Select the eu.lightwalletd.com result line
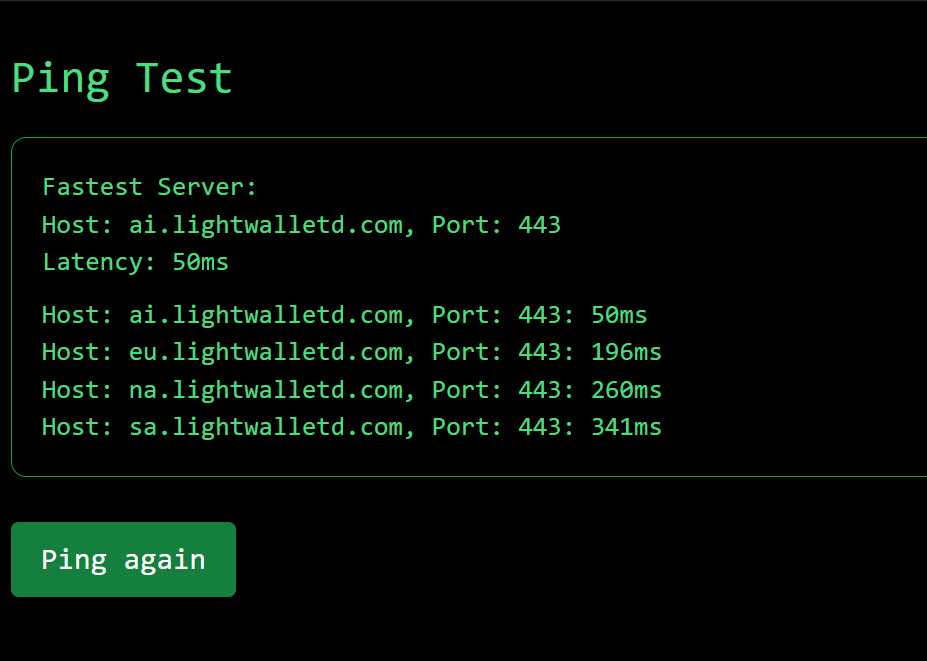 (350, 352)
